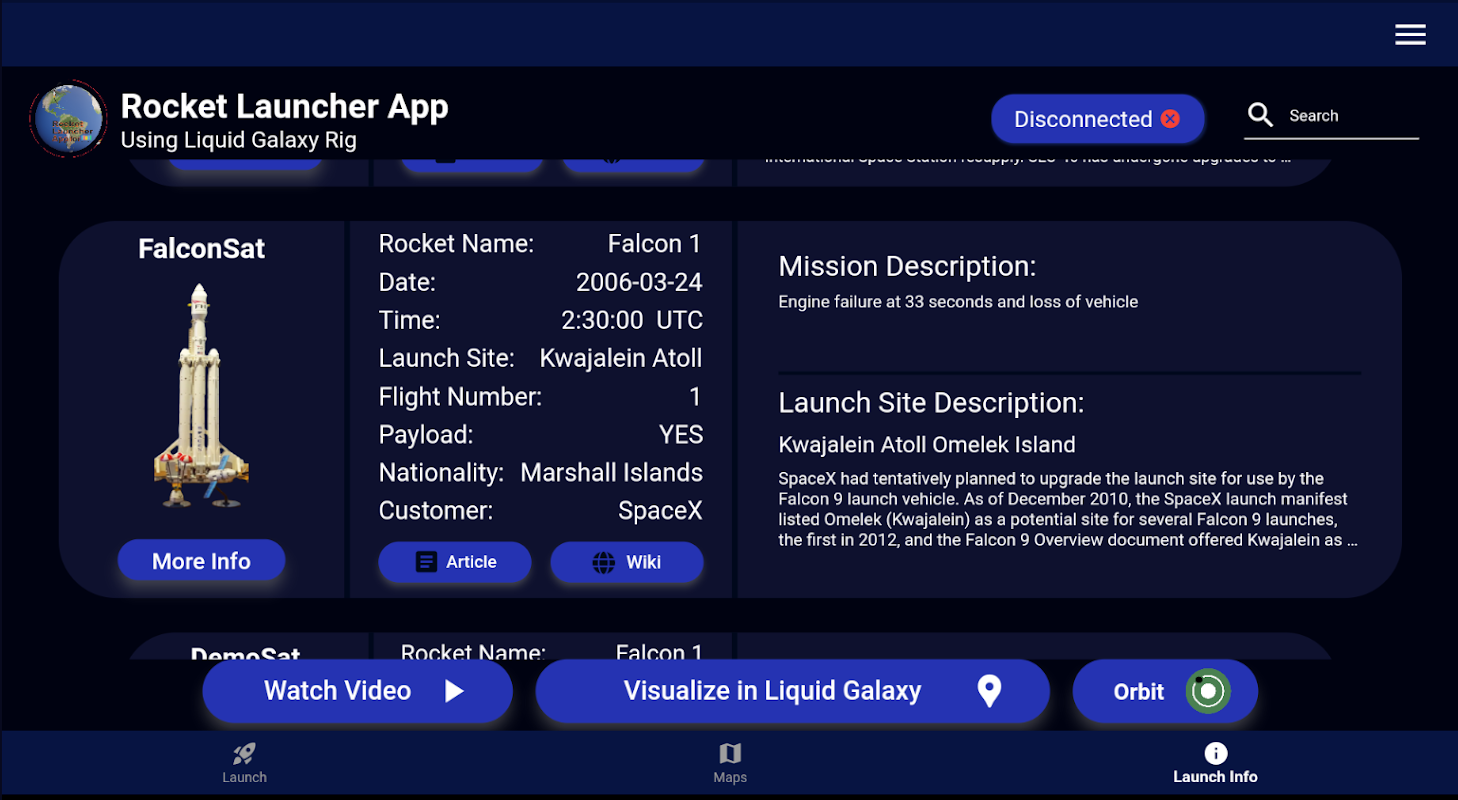This screenshot has height=800, width=1458.
Task: Click the Visualize in Liquid Galaxy button
Action: [792, 691]
